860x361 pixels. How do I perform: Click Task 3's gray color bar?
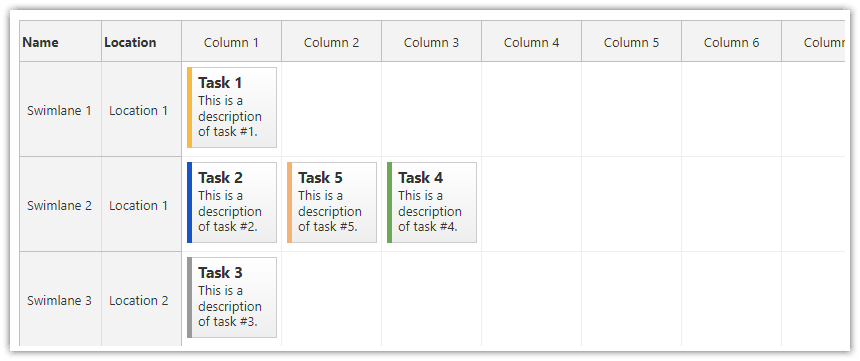[189, 297]
